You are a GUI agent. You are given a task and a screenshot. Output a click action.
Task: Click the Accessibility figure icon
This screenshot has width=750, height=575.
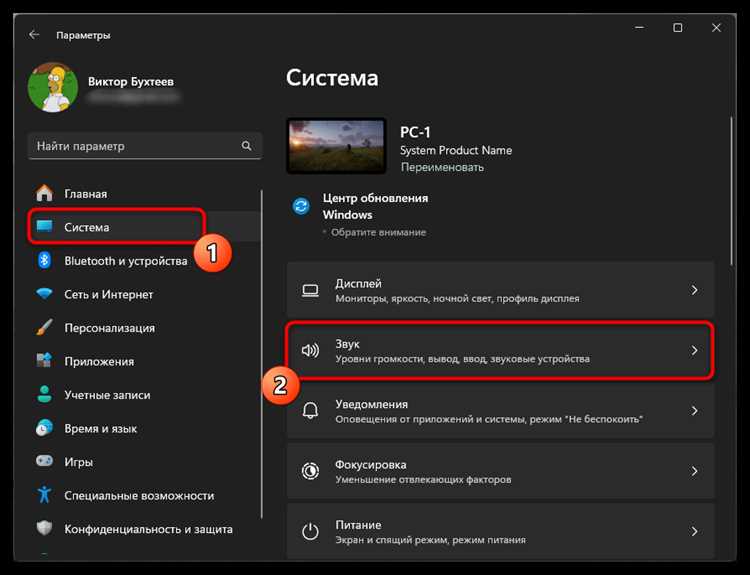44,495
